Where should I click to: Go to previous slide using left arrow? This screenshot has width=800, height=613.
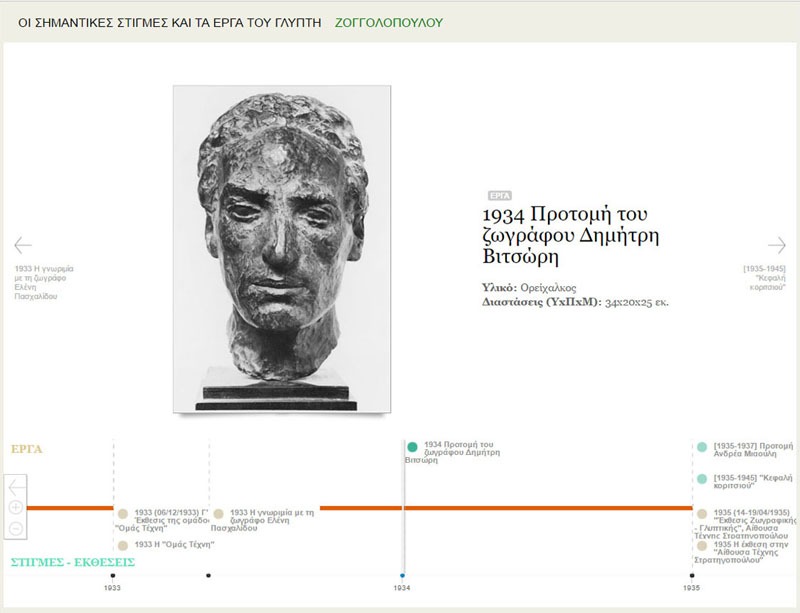coord(23,245)
